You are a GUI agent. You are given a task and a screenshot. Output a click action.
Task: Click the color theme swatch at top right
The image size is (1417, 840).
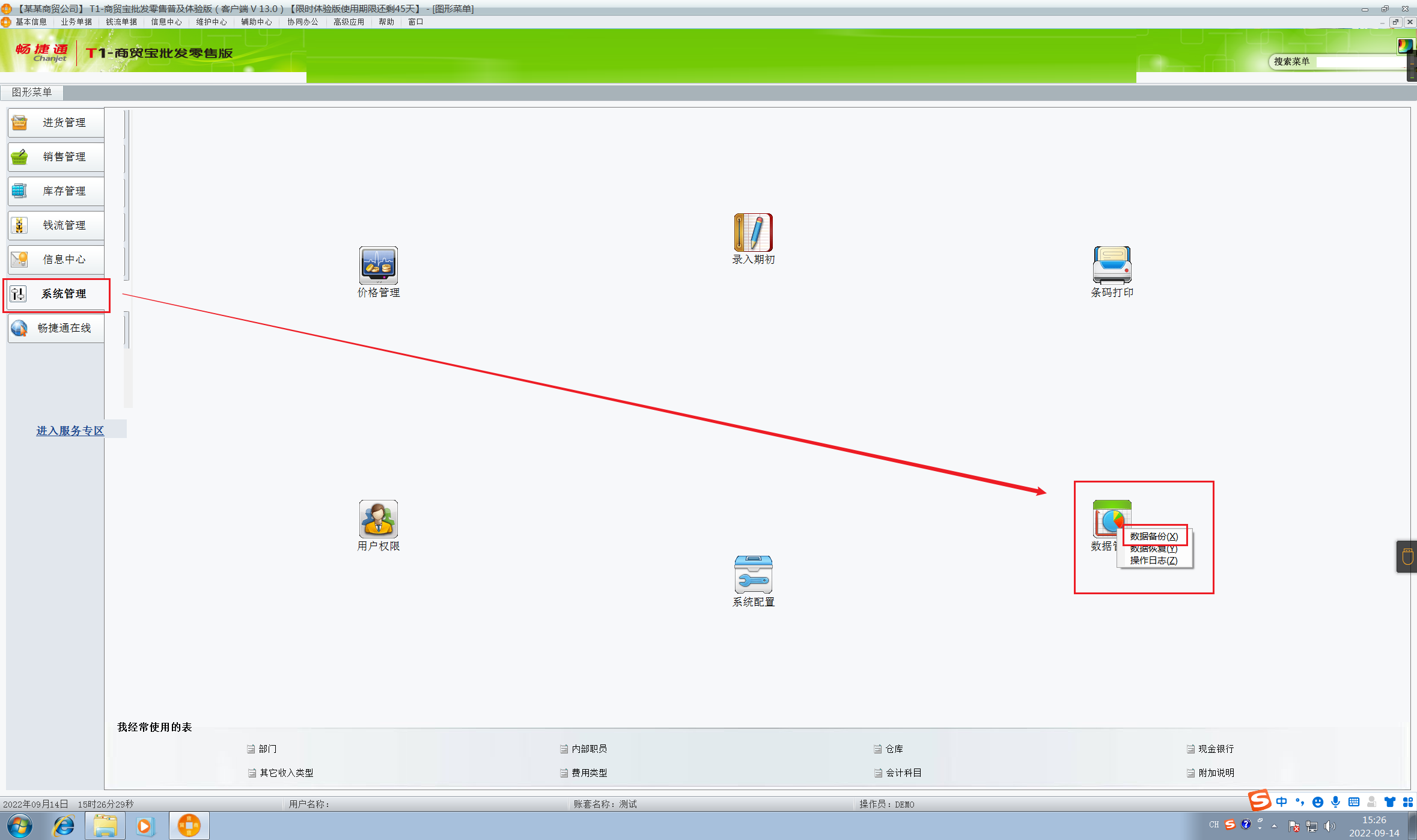click(x=1404, y=45)
